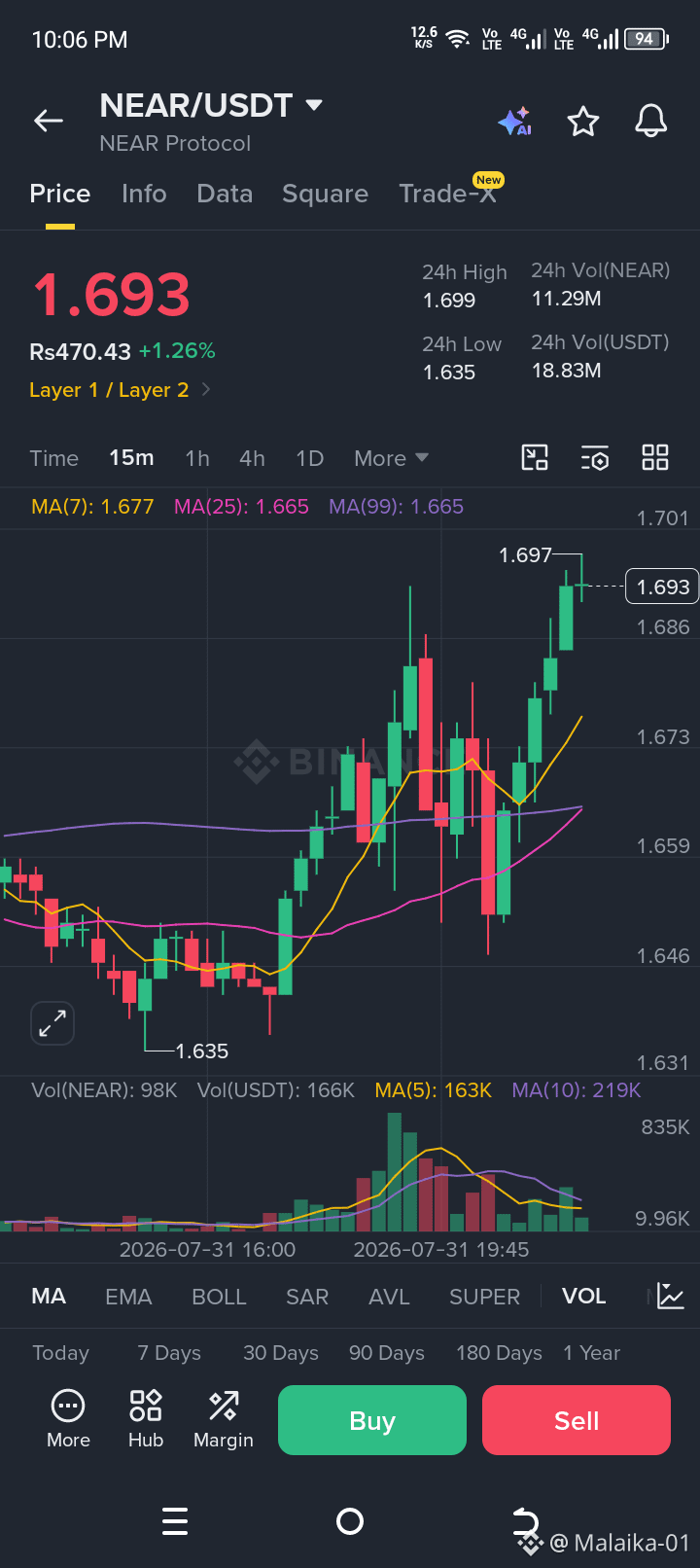This screenshot has height=1568, width=700.
Task: Tap the Rs470.43 converted price
Action: 80,351
